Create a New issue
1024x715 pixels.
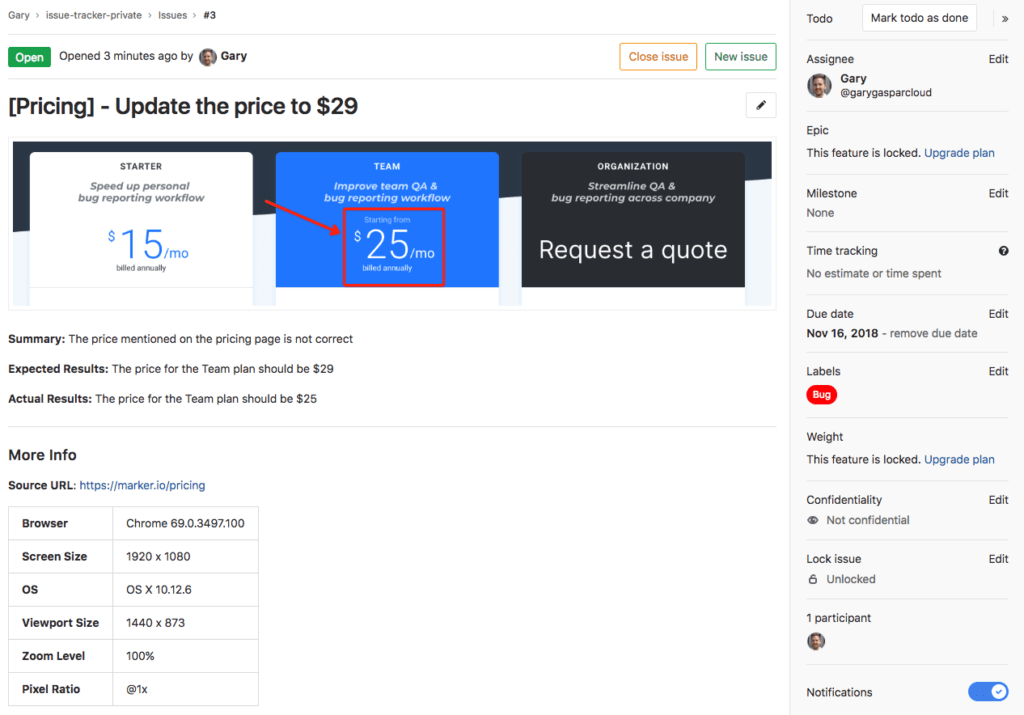coord(740,56)
